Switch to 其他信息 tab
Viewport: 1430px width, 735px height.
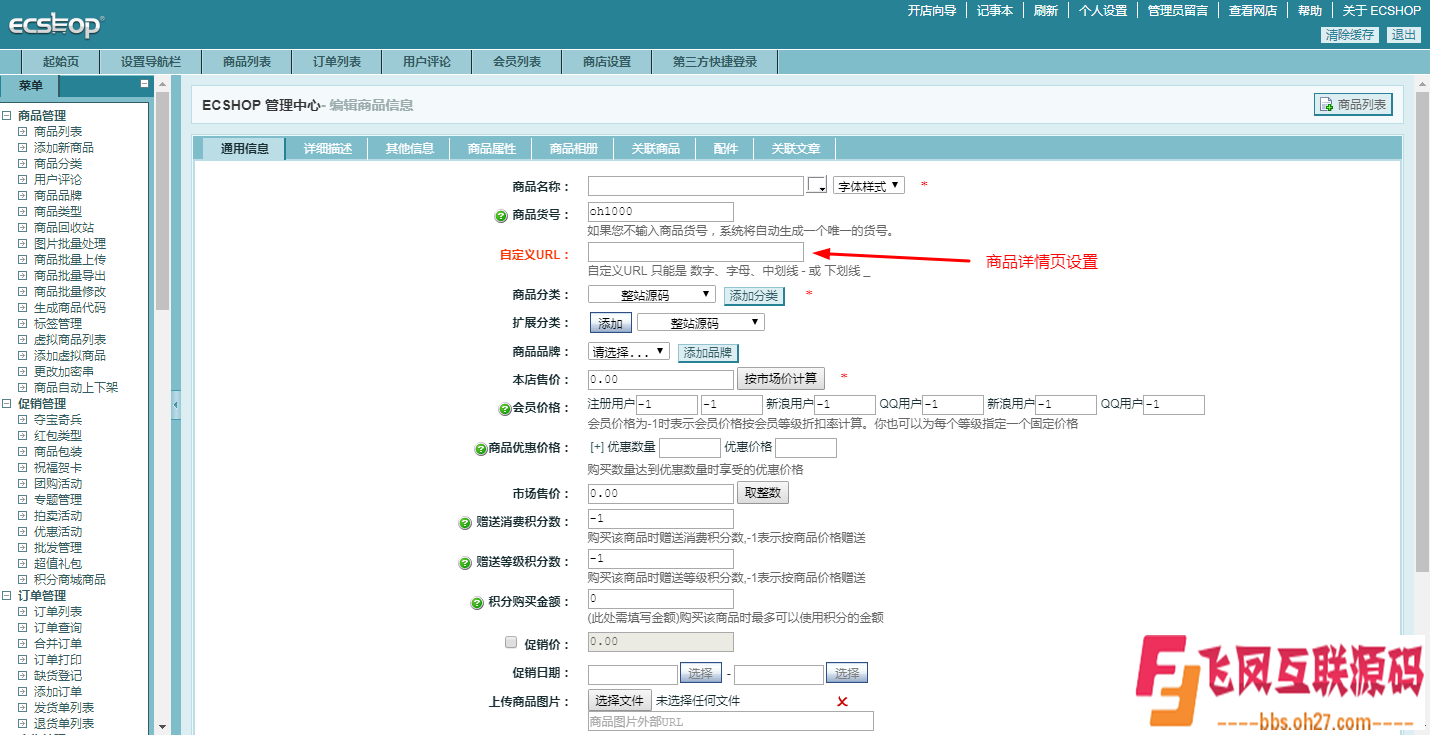pos(410,149)
